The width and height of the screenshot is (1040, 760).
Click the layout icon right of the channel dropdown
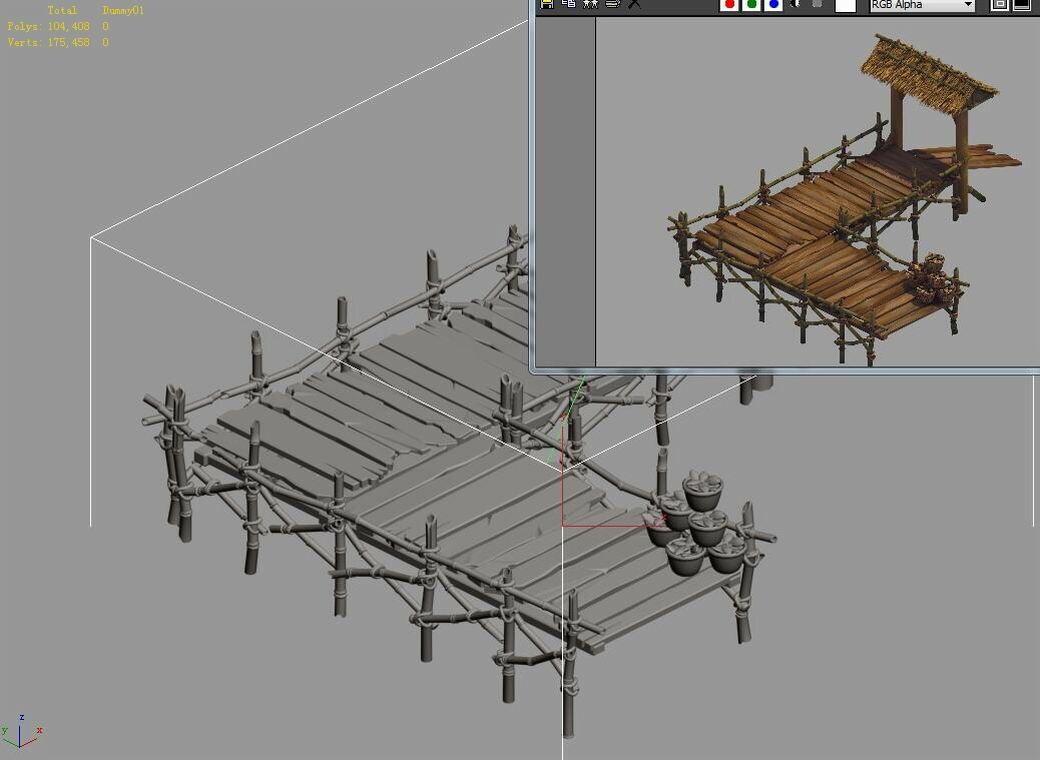click(x=998, y=5)
